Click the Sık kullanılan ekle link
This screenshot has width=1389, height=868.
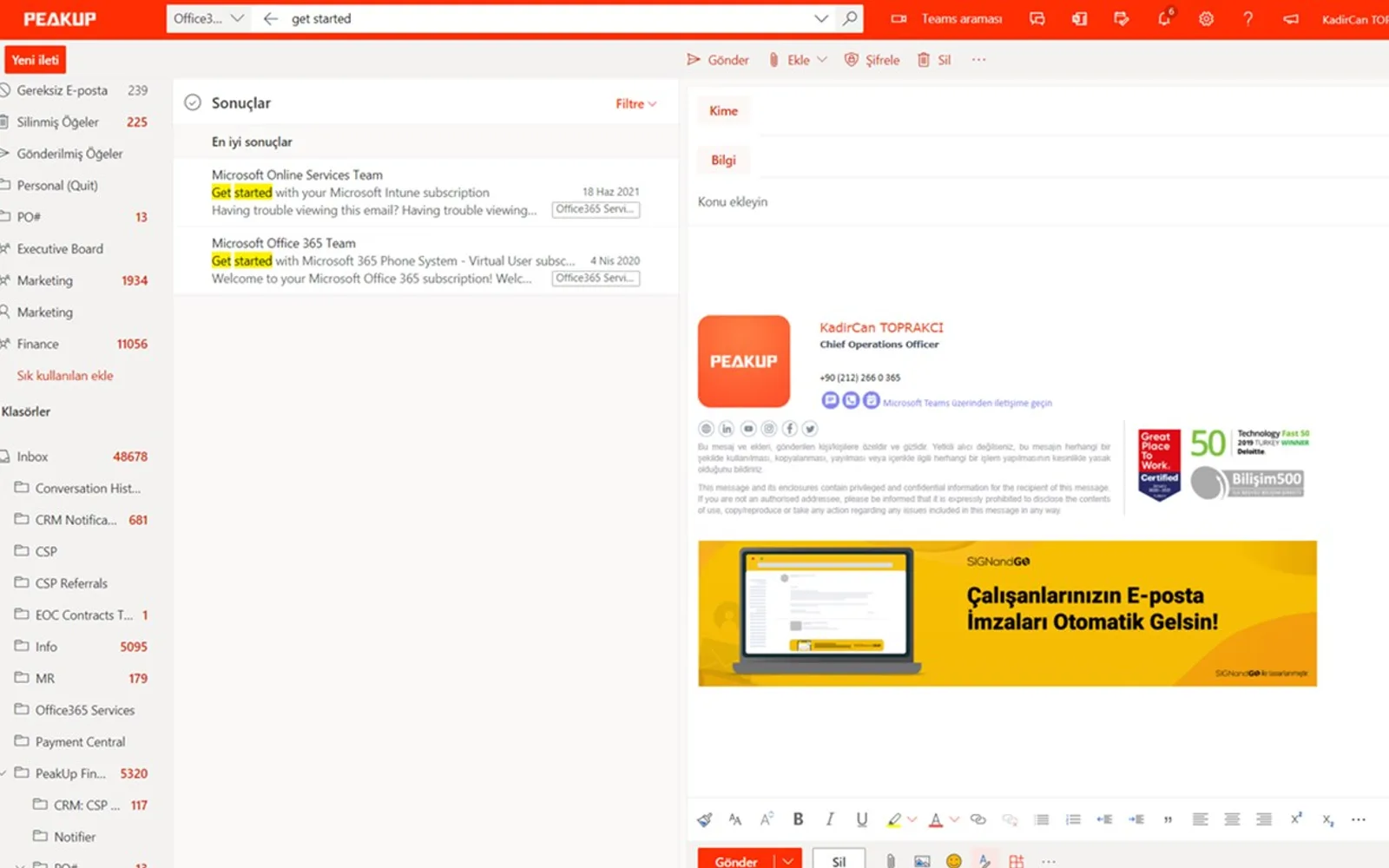[x=65, y=376]
